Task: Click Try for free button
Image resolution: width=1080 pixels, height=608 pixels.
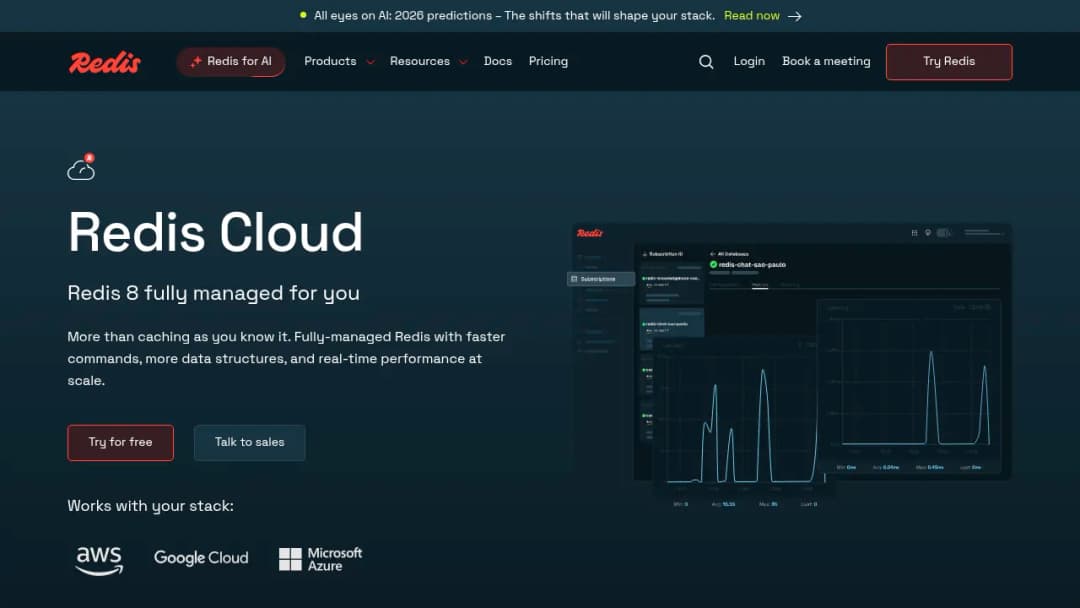Action: point(121,443)
